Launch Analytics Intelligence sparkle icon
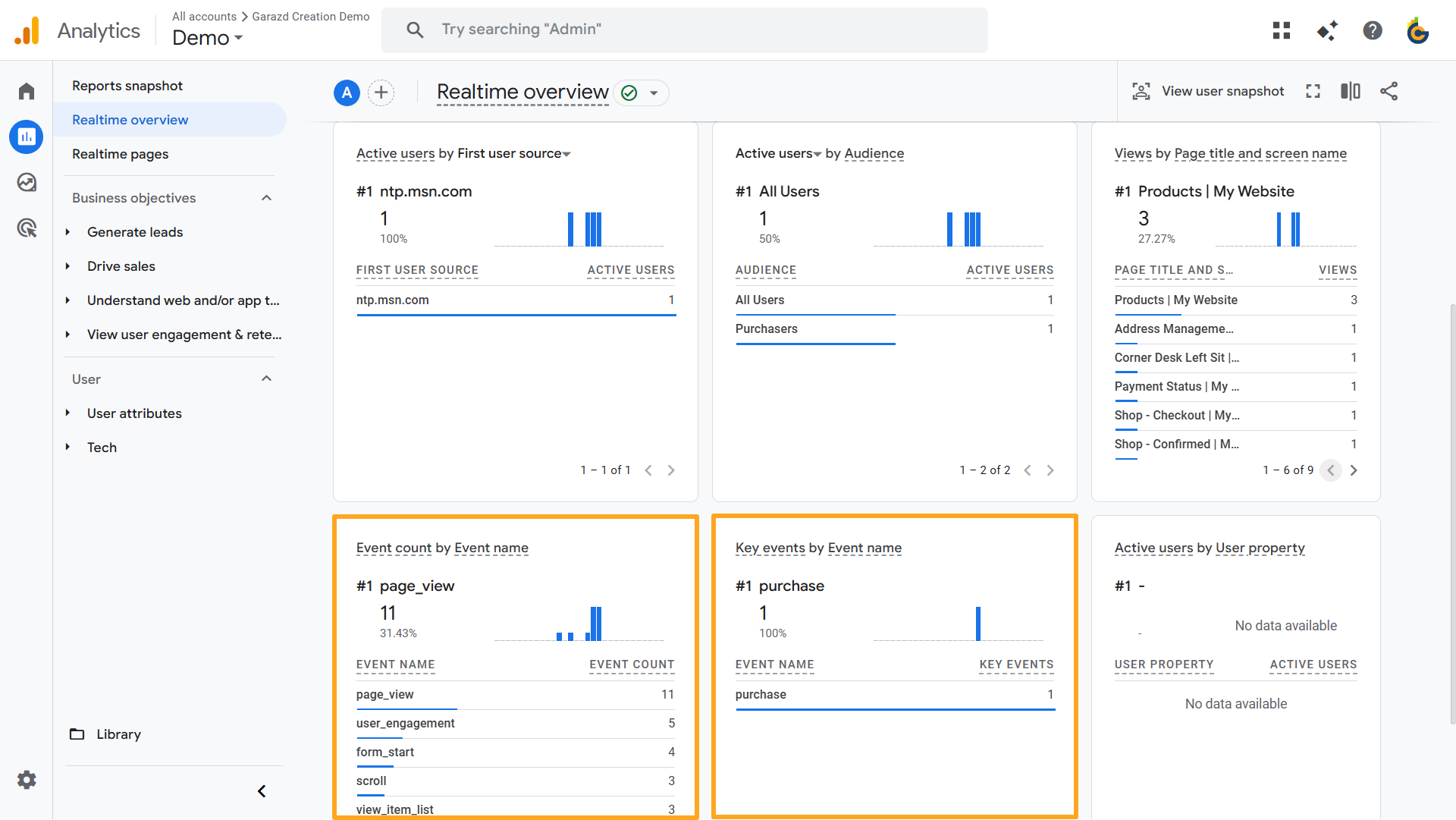 (x=1327, y=30)
